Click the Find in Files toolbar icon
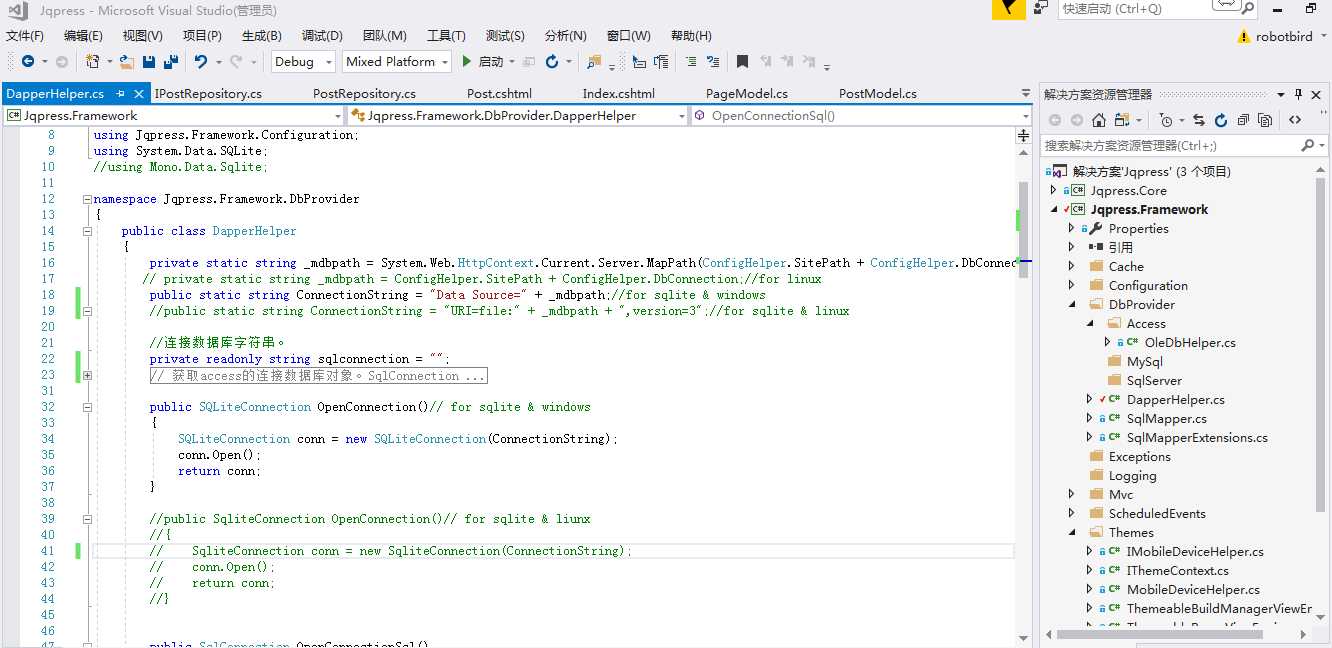The image size is (1332, 648). (x=595, y=62)
